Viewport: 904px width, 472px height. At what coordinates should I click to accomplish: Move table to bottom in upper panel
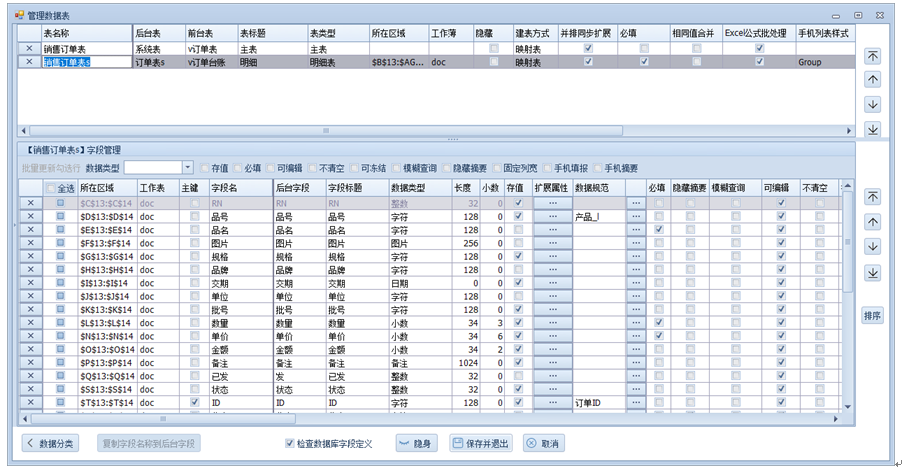click(x=873, y=129)
